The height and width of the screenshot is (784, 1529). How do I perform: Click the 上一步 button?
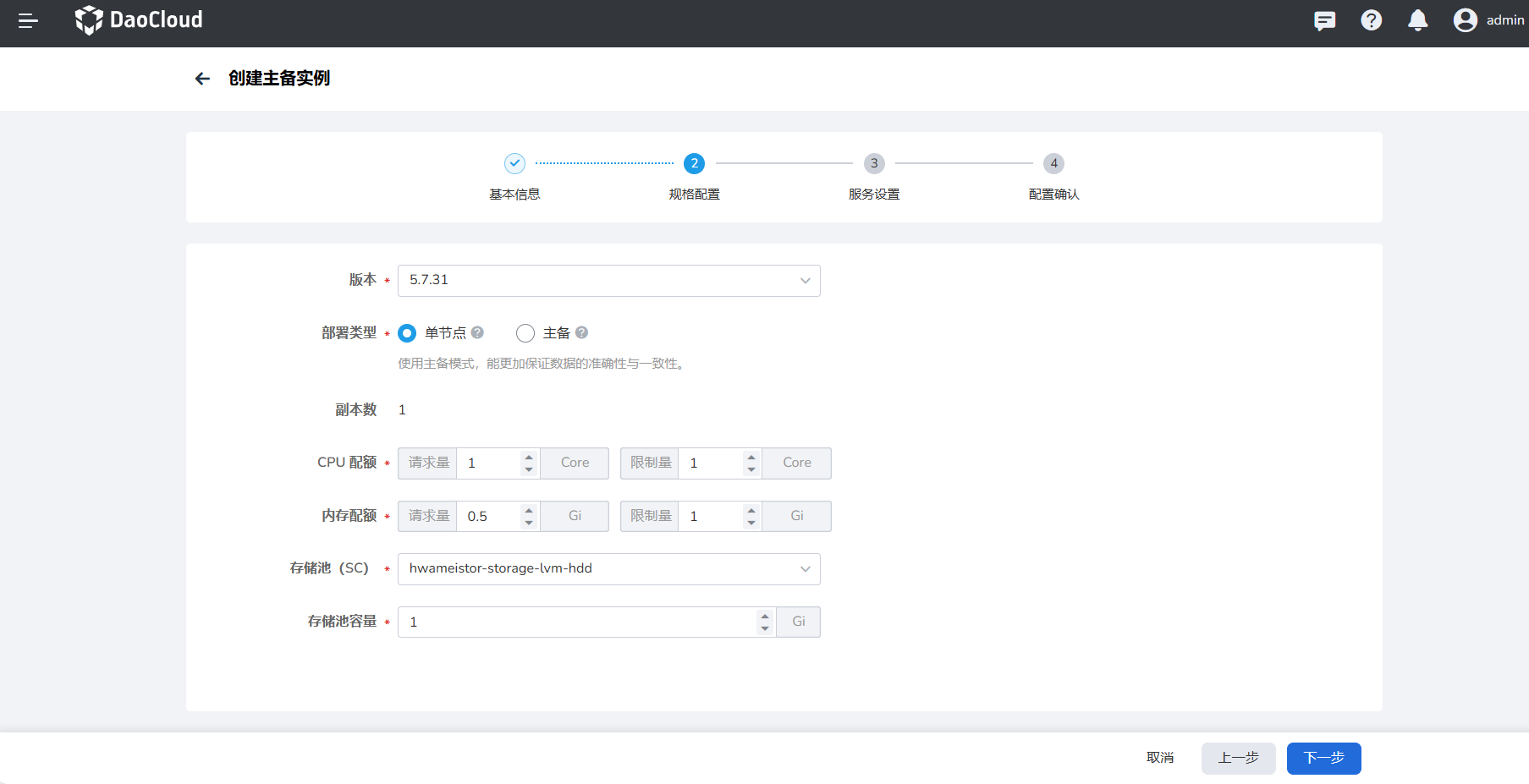1238,758
